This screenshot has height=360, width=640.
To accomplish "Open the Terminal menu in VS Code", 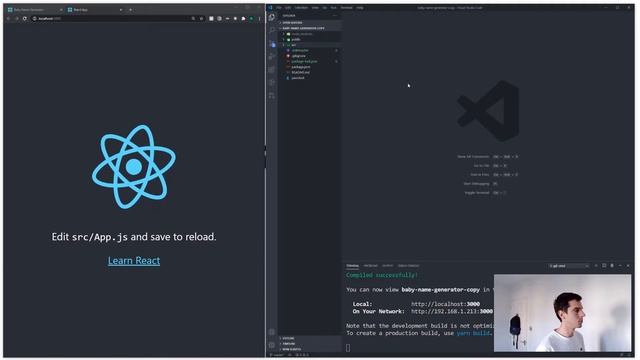I will click(346, 8).
